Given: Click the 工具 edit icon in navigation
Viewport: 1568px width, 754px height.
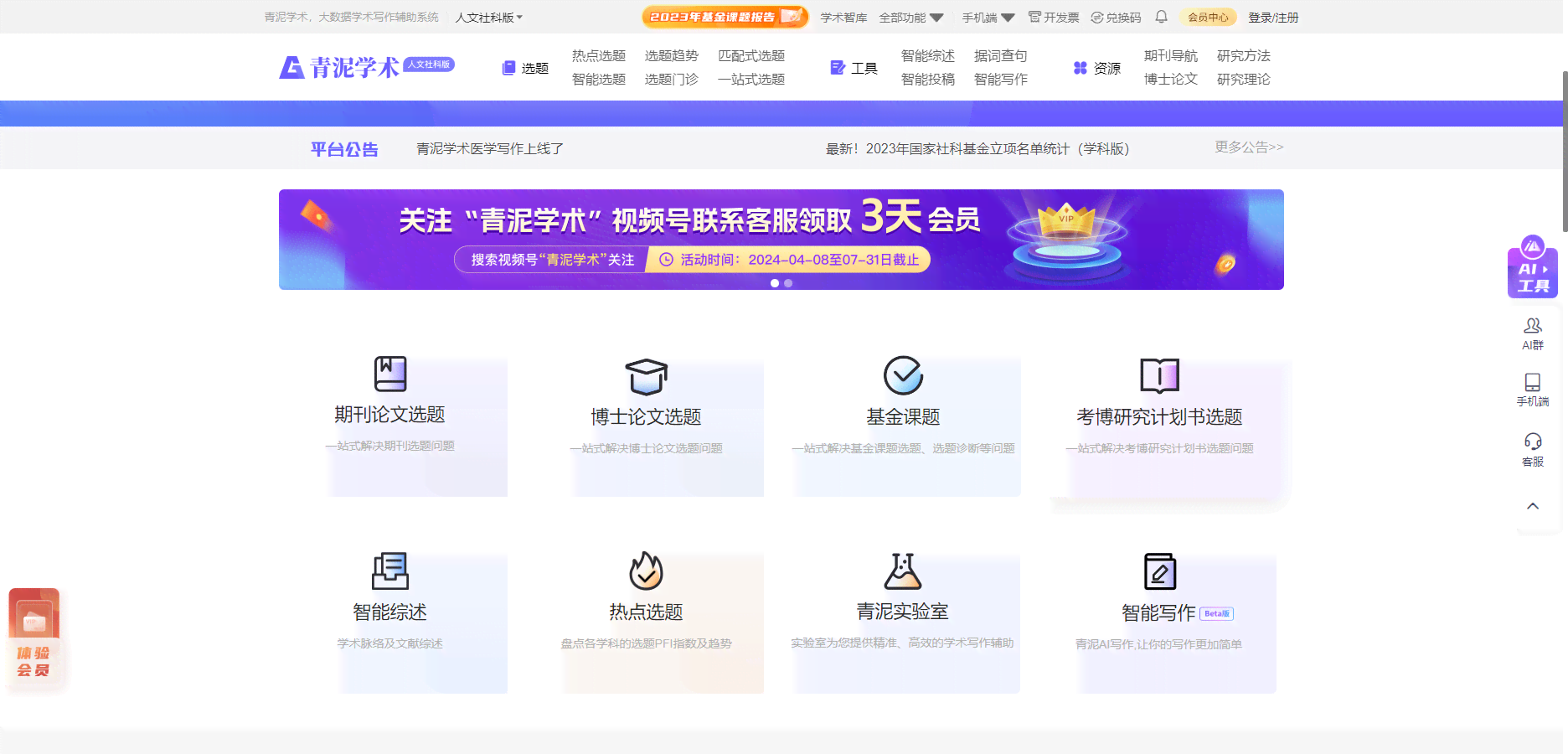Looking at the screenshot, I should 838,68.
